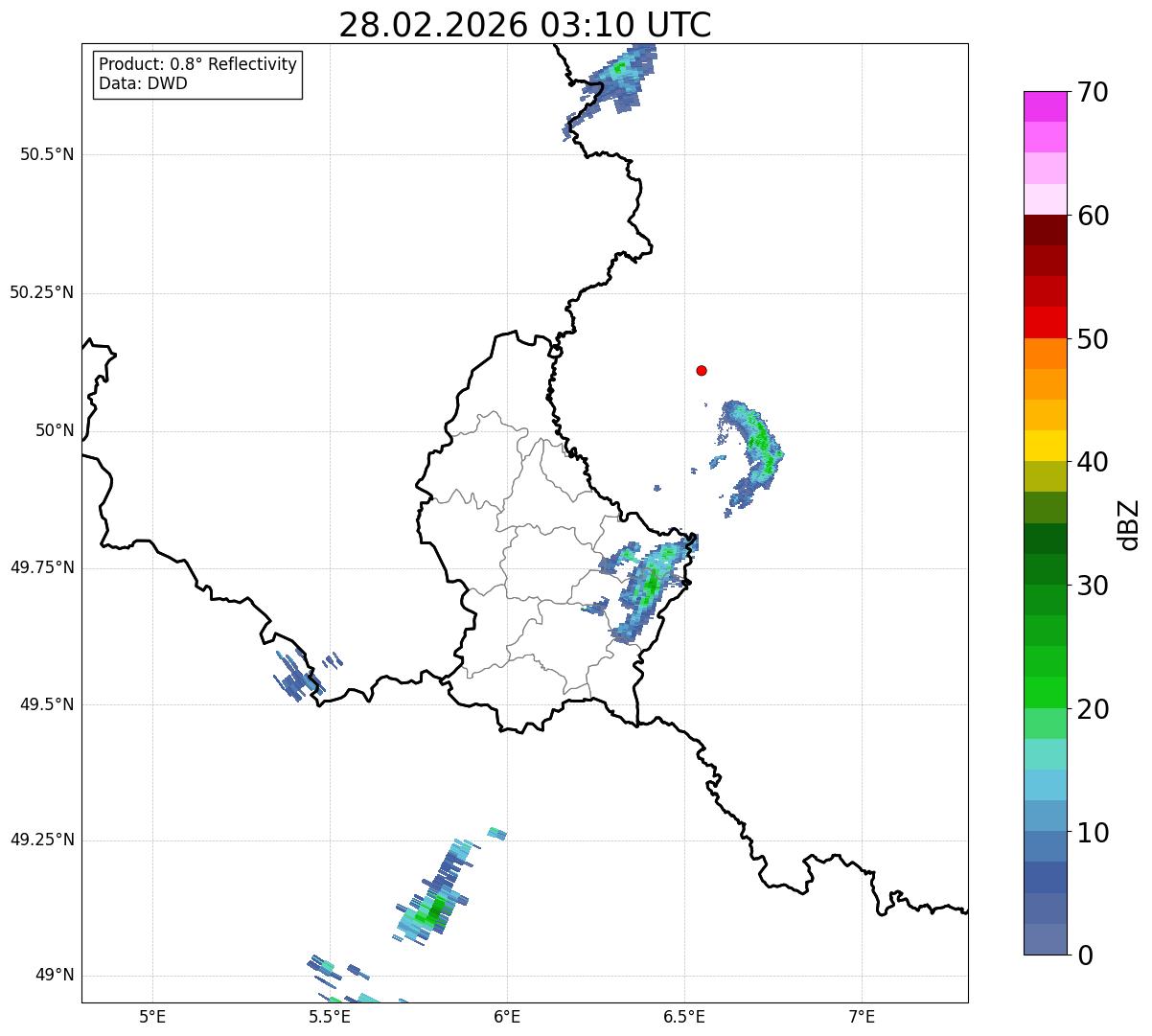The image size is (1152, 1036).
Task: Click the "49.75°N" latitude label
Action: (x=42, y=567)
